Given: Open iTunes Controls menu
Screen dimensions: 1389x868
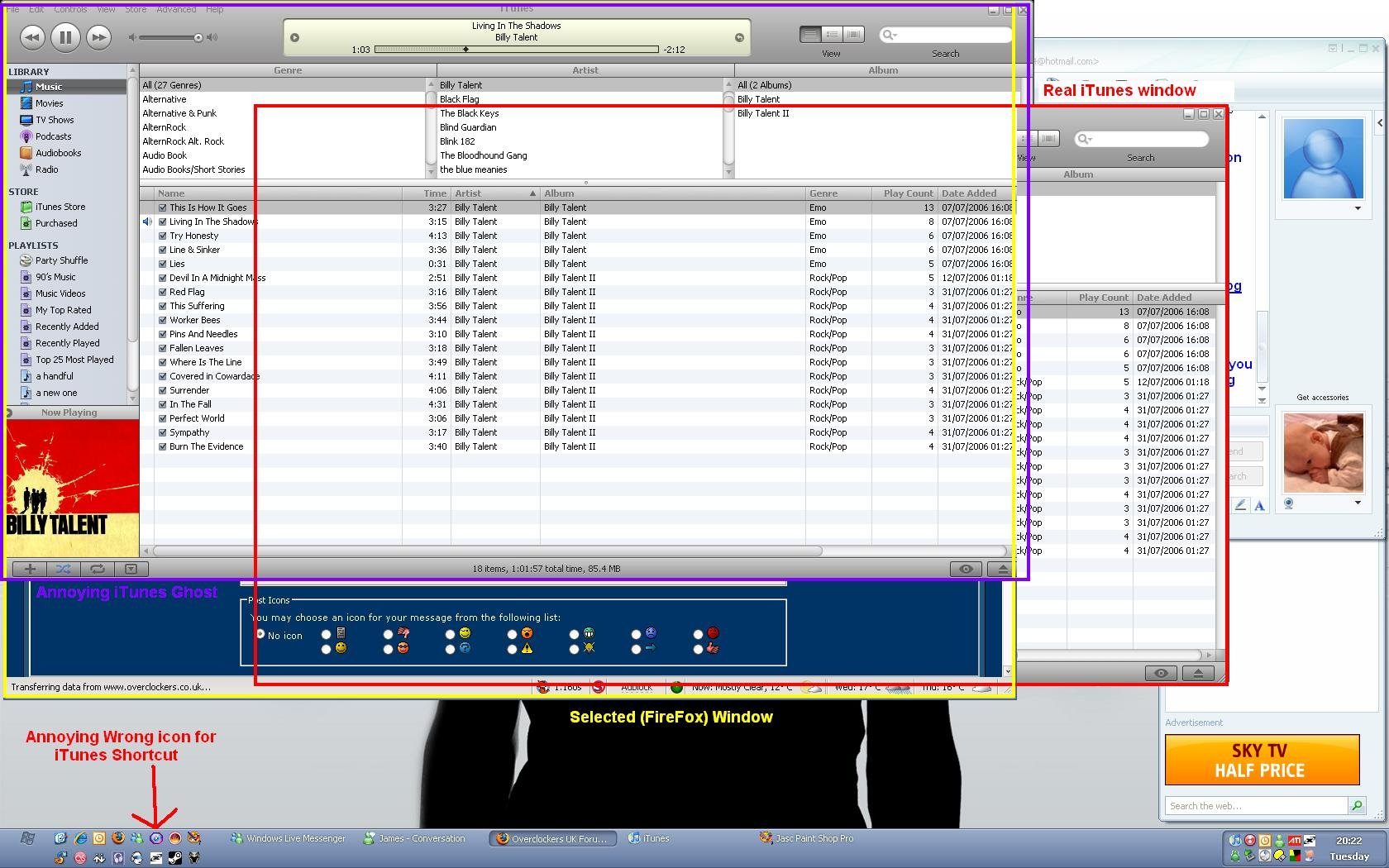Looking at the screenshot, I should [x=70, y=9].
